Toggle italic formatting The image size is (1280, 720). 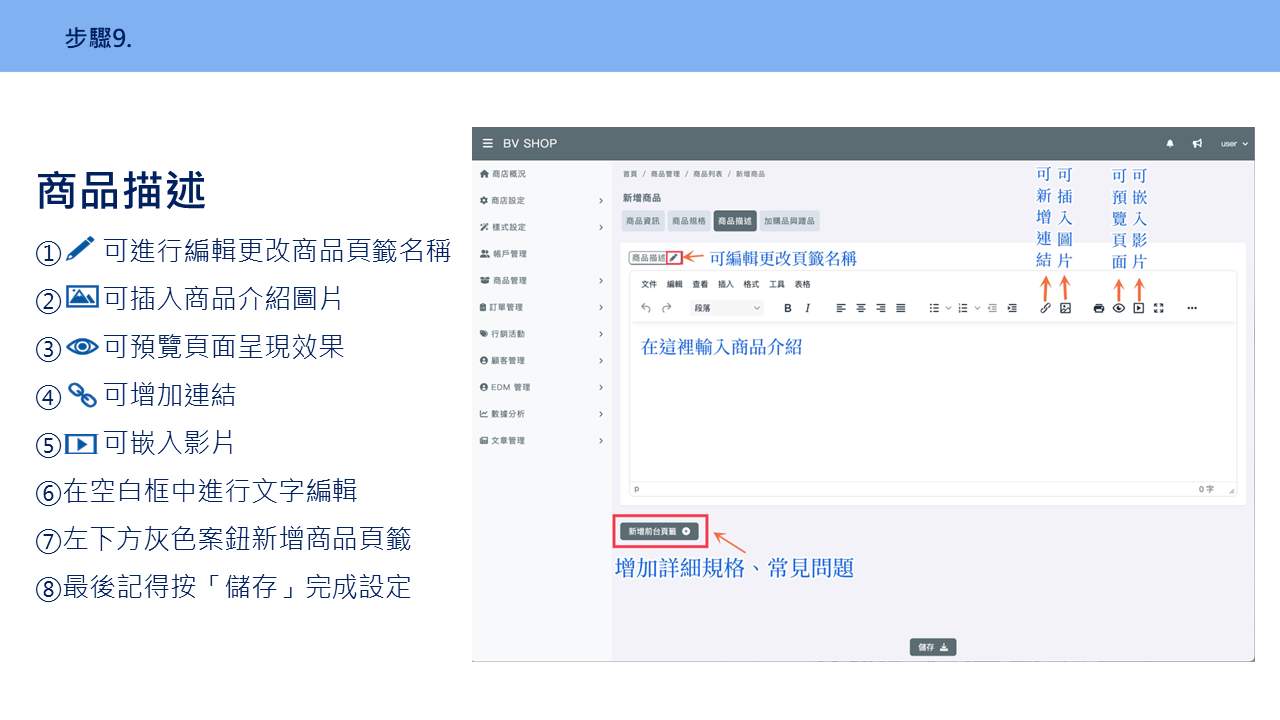[808, 308]
